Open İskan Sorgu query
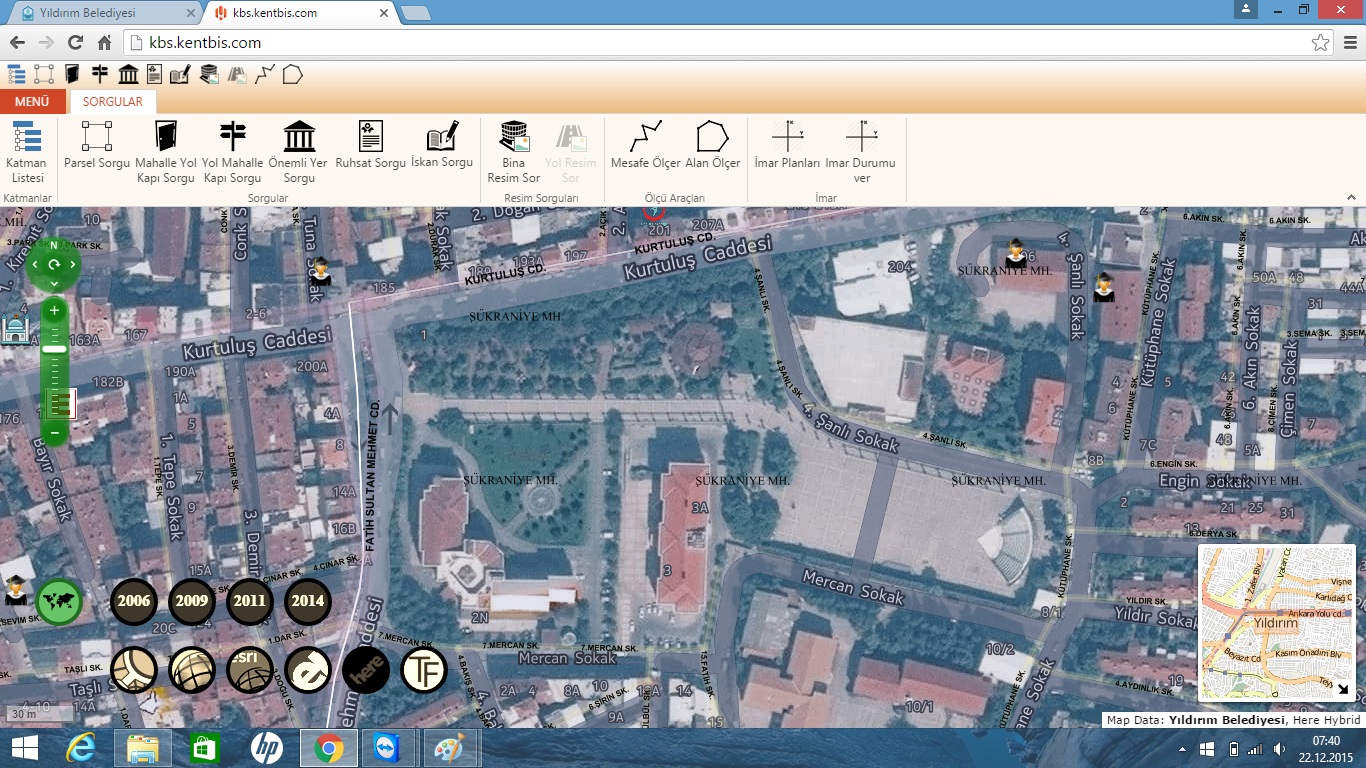 442,145
